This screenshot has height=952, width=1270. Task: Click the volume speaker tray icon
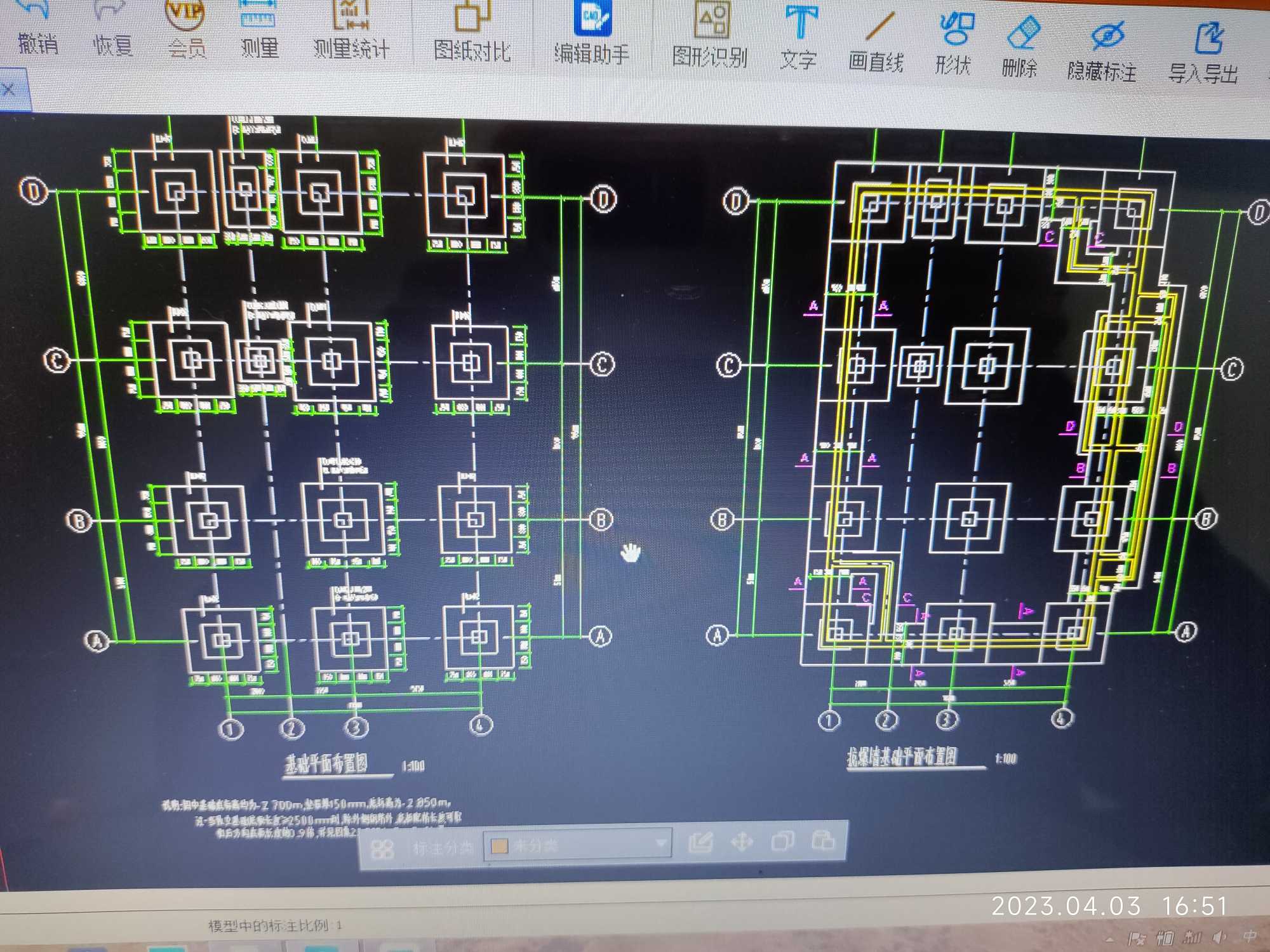(1219, 937)
